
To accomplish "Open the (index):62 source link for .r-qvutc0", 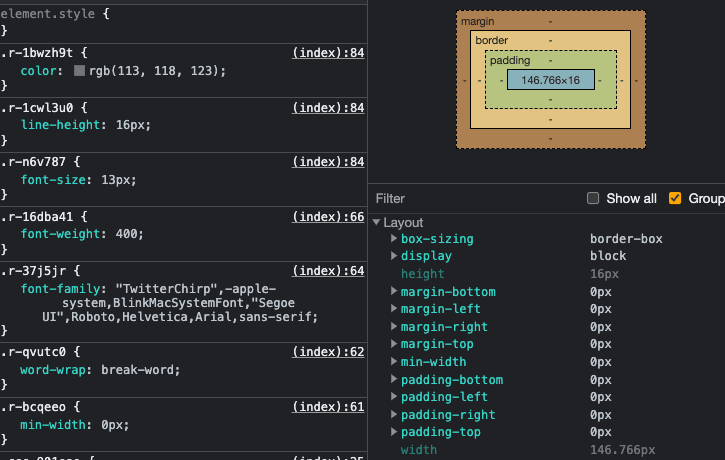I will (x=328, y=352).
